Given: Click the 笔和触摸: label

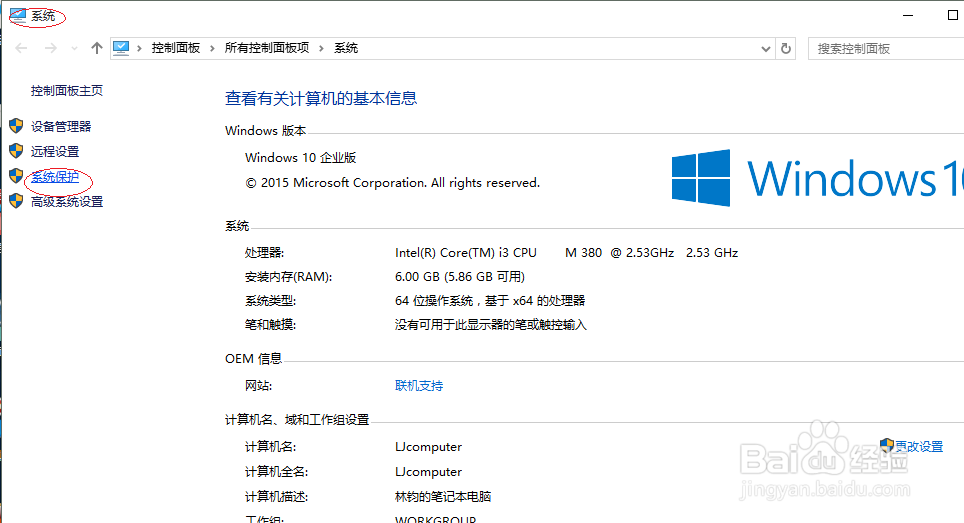Looking at the screenshot, I should [271, 324].
